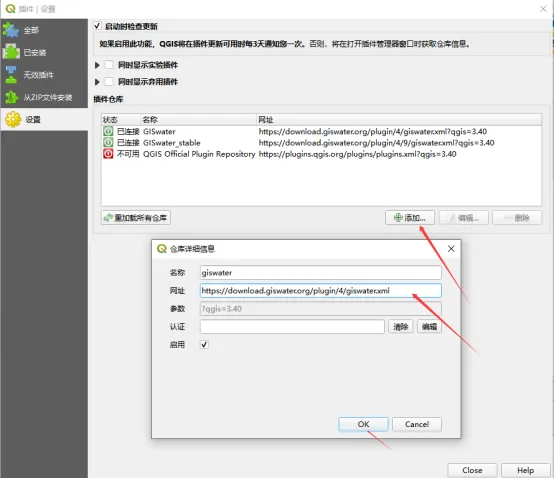Click the 删除 (Delete) repository button

pyautogui.click(x=517, y=218)
